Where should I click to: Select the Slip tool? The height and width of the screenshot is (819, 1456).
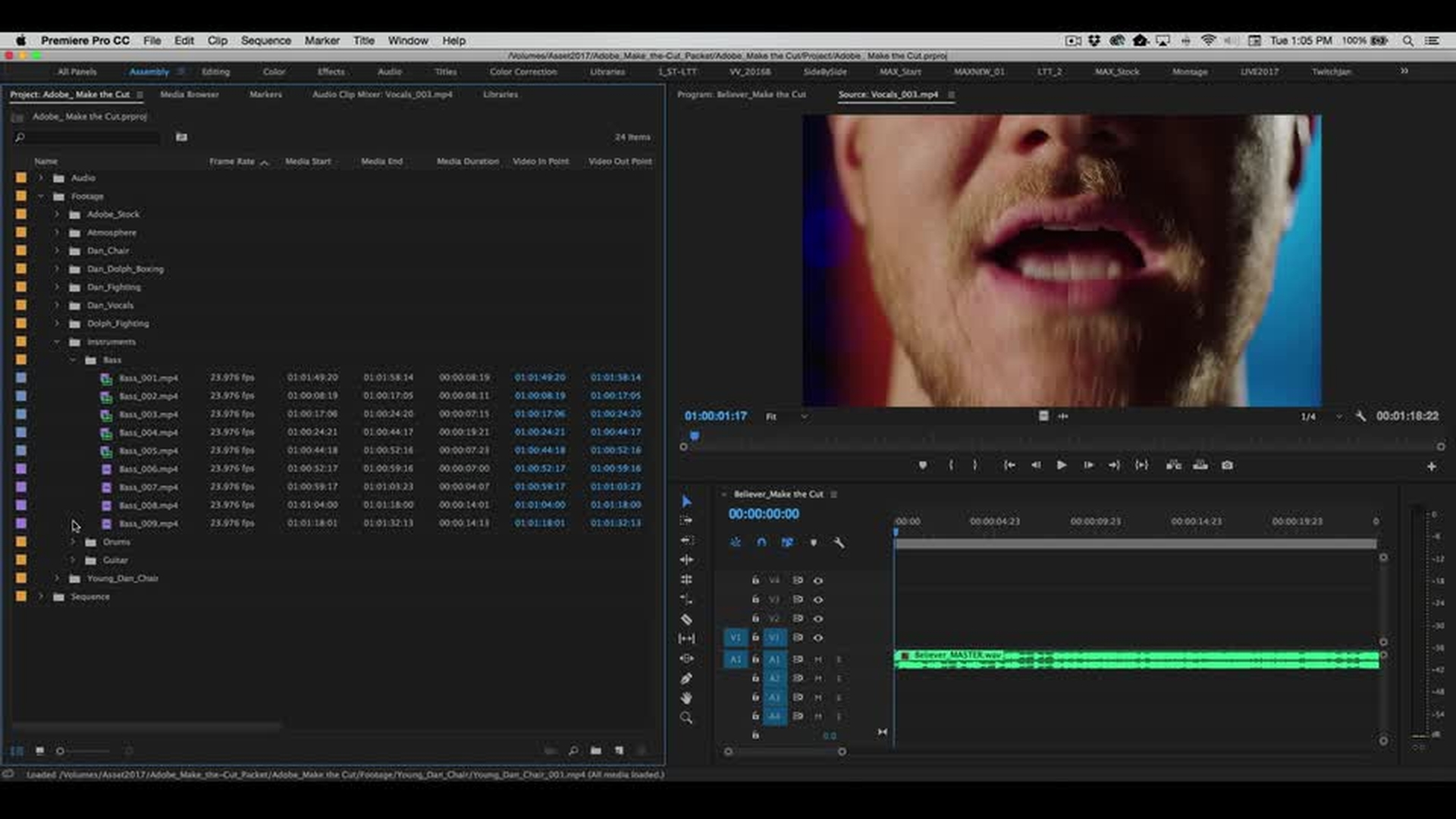click(x=686, y=639)
